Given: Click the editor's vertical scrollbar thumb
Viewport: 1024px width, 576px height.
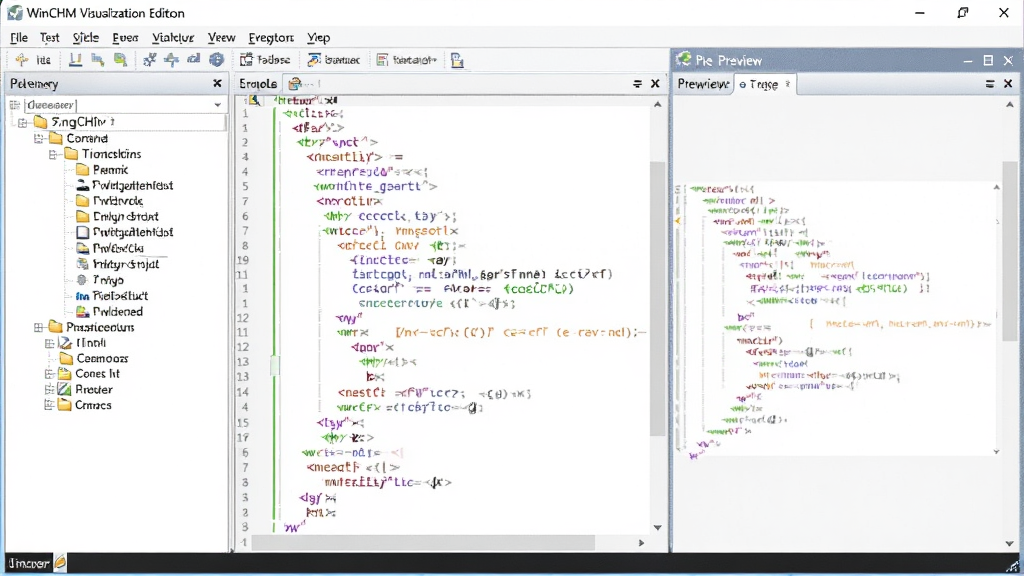Looking at the screenshot, I should (x=658, y=299).
